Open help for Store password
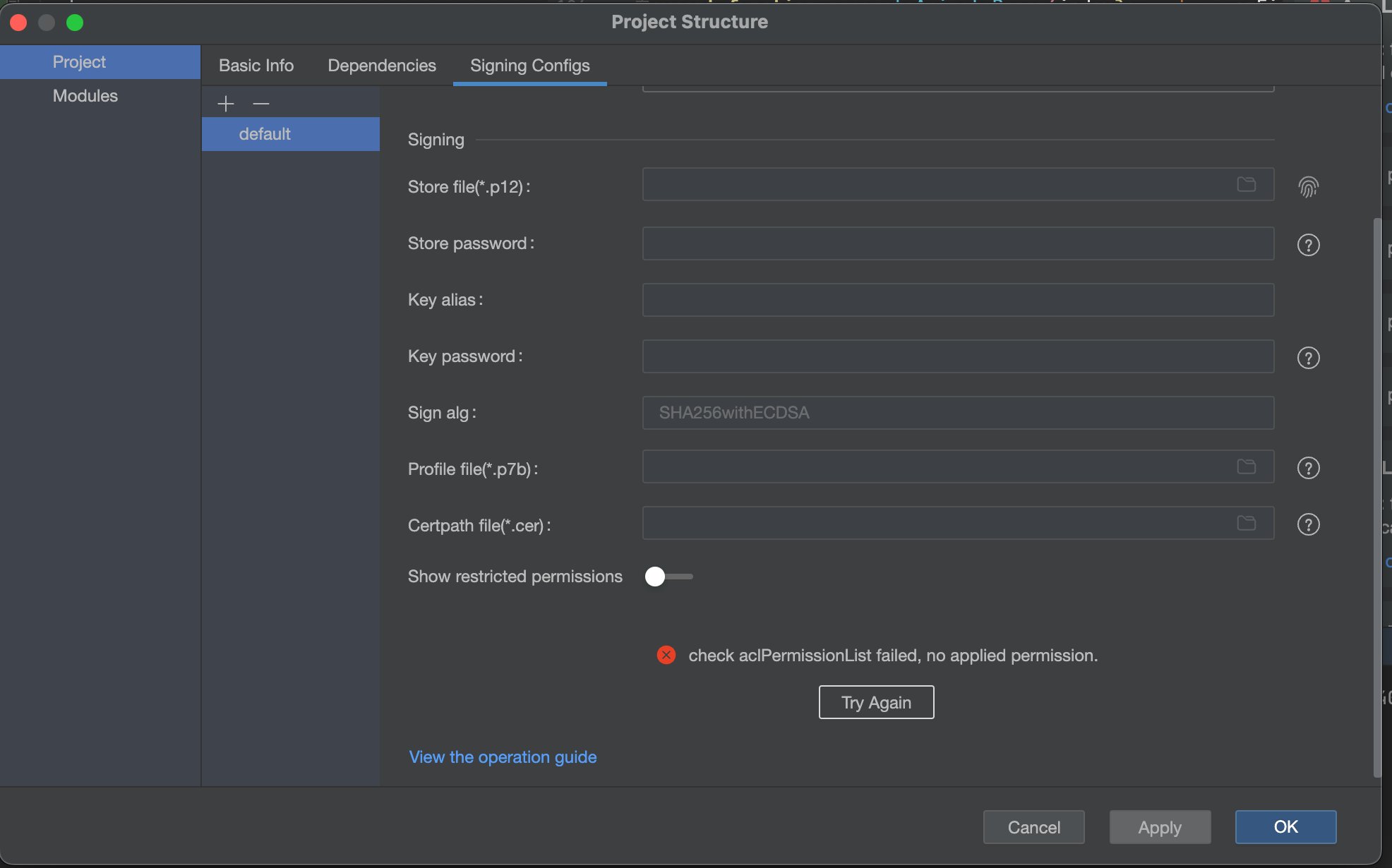Viewport: 1392px width, 868px height. pos(1308,245)
